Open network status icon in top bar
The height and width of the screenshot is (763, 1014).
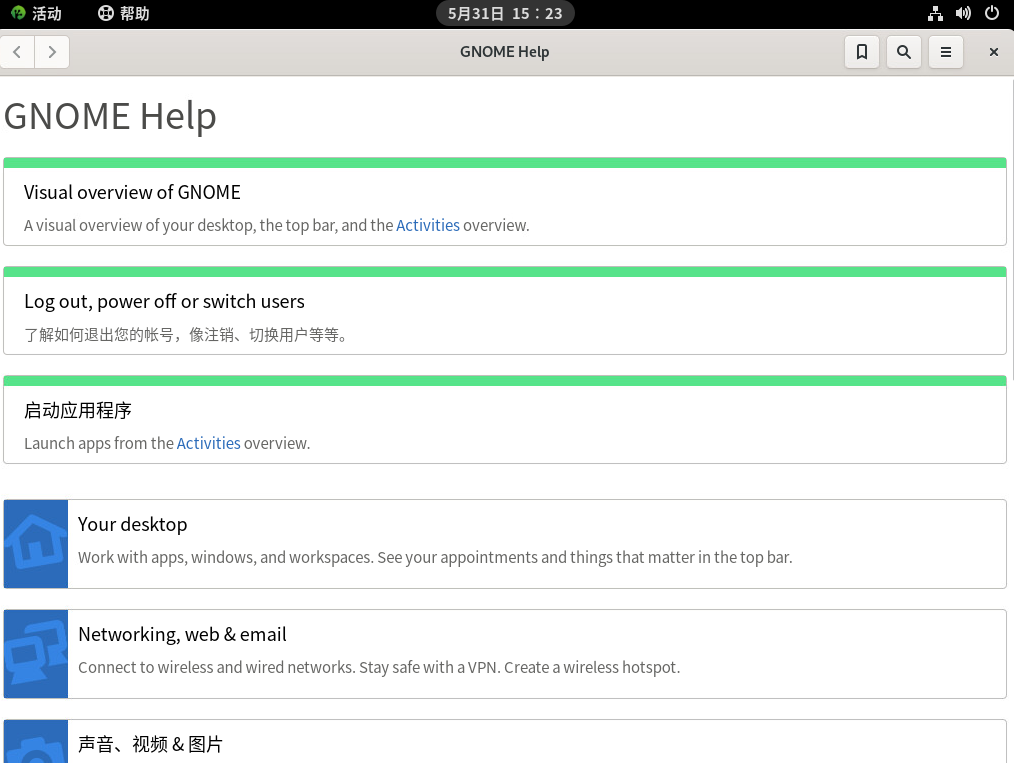click(x=935, y=13)
